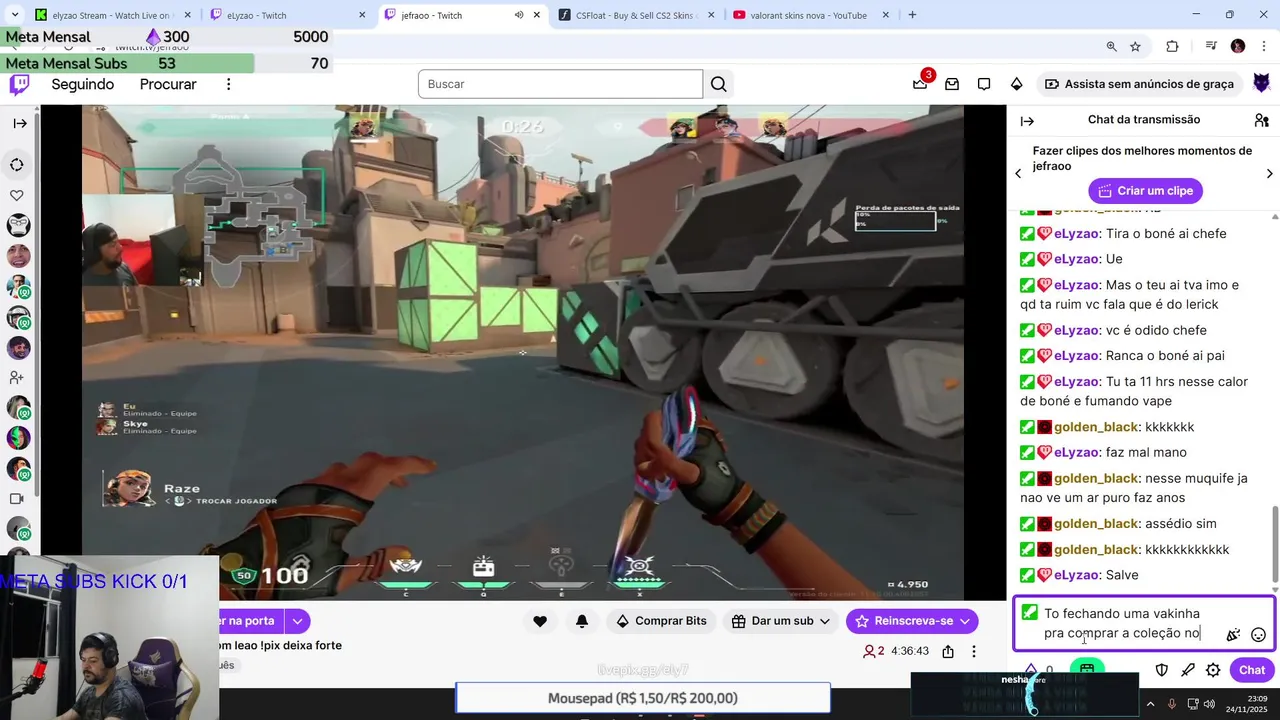Open Prime Loot crown icon with badge
1280x720 pixels.
(x=920, y=83)
